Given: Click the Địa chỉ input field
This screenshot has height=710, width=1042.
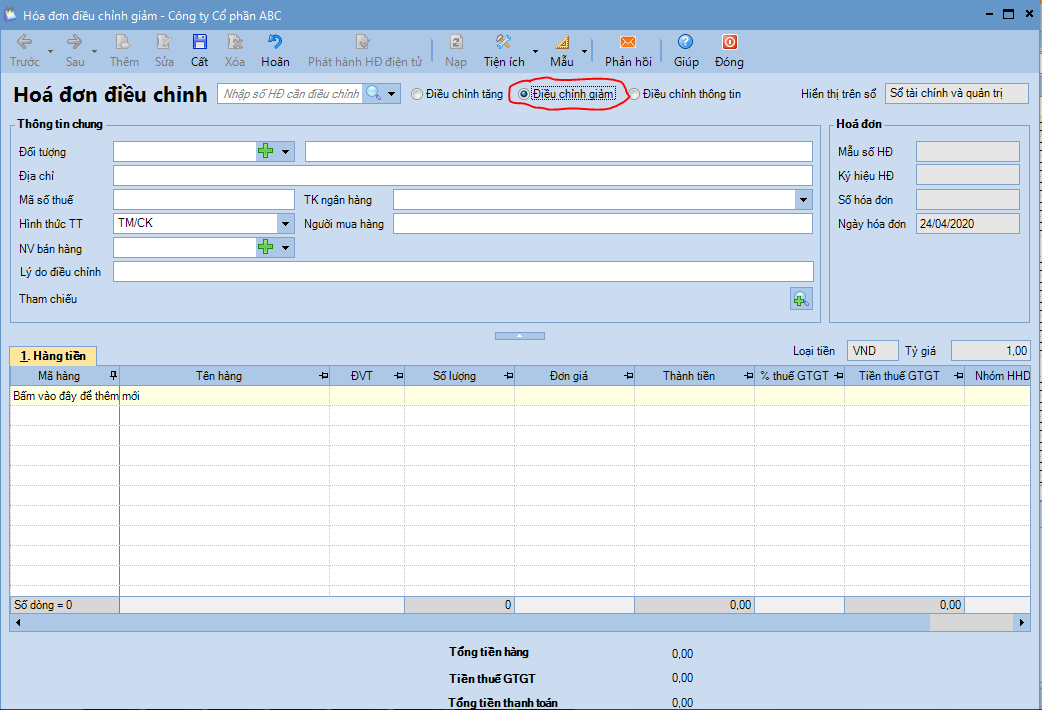Looking at the screenshot, I should point(463,176).
